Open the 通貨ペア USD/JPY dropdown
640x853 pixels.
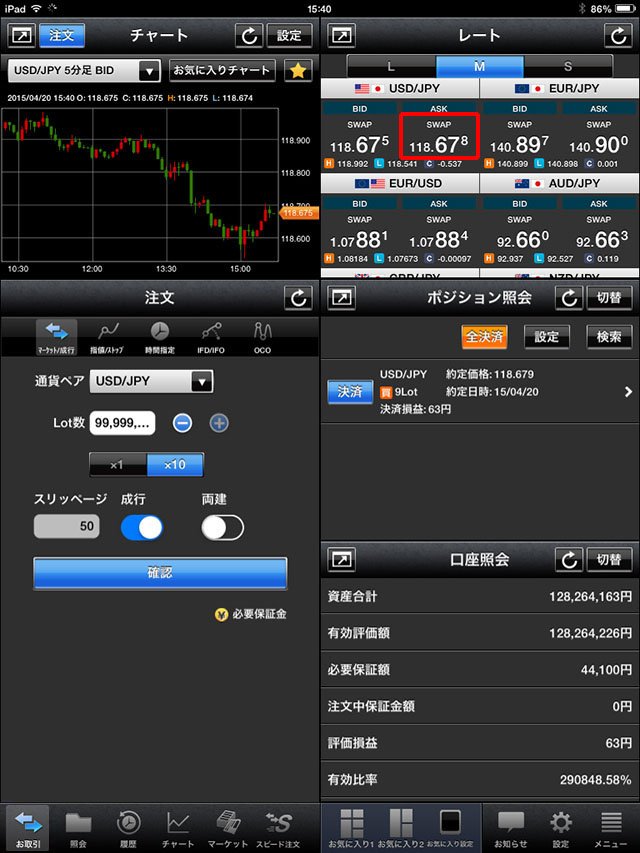click(x=152, y=381)
